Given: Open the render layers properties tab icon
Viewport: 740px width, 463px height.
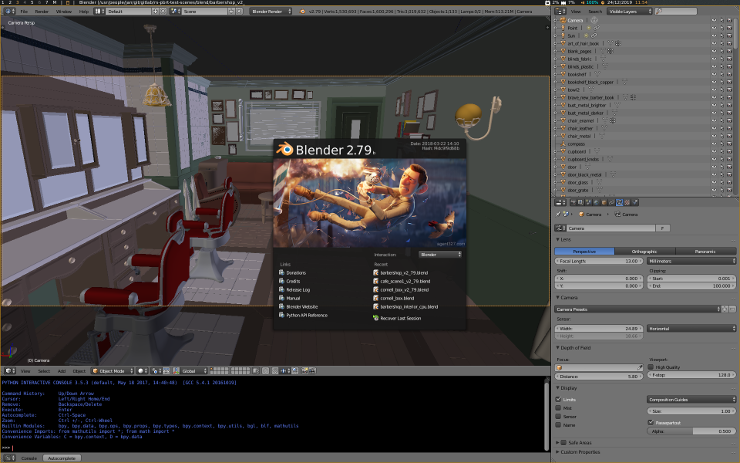Looking at the screenshot, I should point(580,202).
